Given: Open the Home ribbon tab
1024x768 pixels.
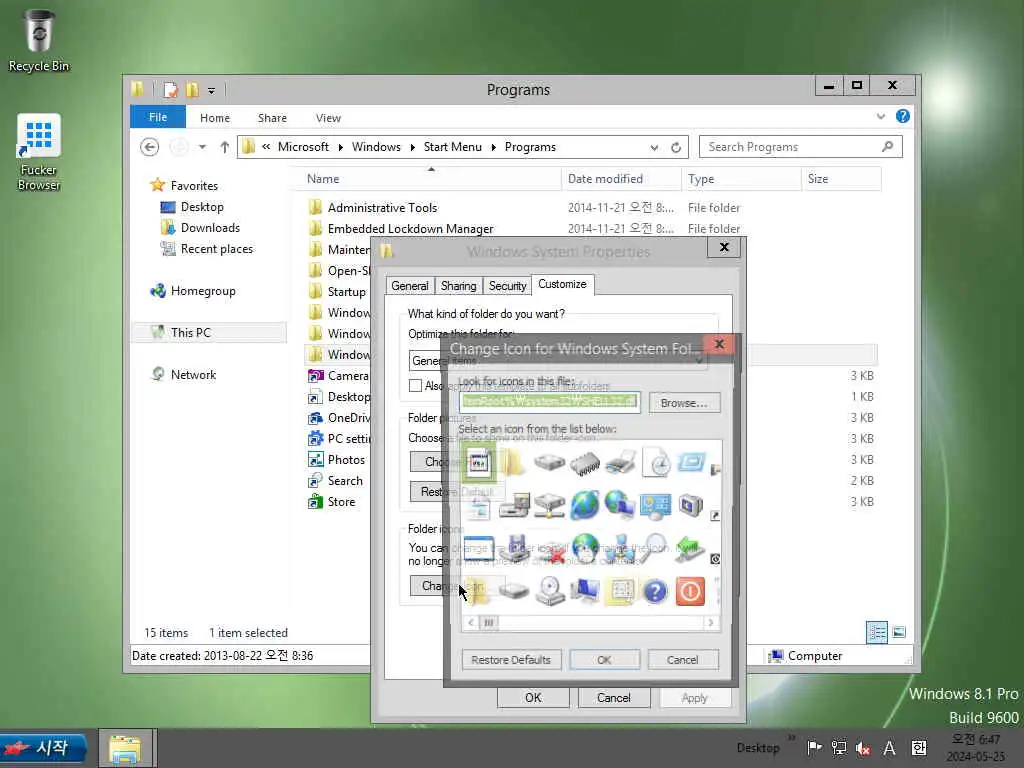Looking at the screenshot, I should [x=215, y=118].
